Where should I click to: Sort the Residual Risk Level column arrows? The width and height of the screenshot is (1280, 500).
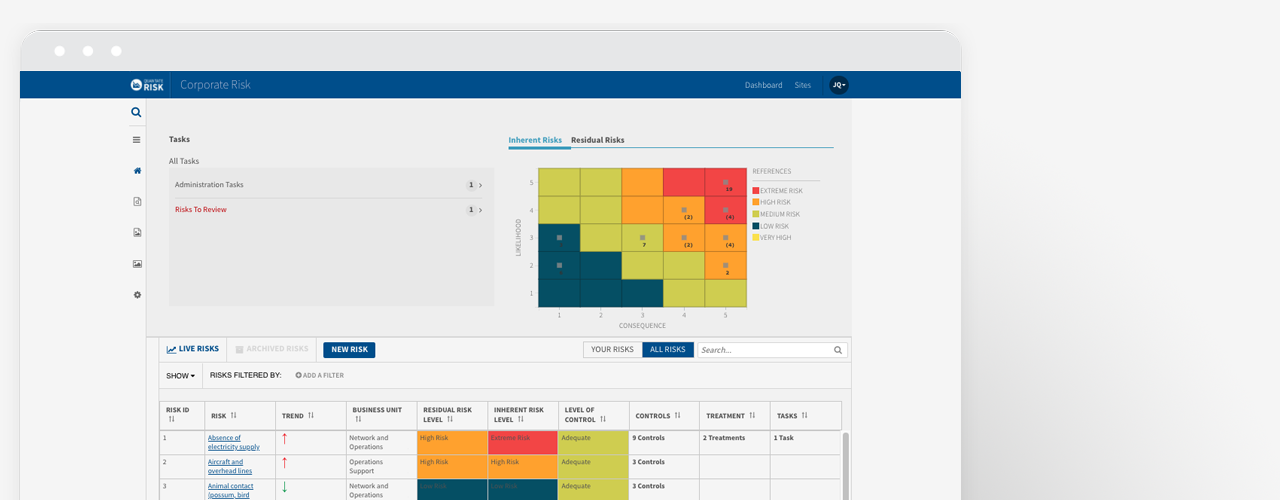tap(450, 420)
